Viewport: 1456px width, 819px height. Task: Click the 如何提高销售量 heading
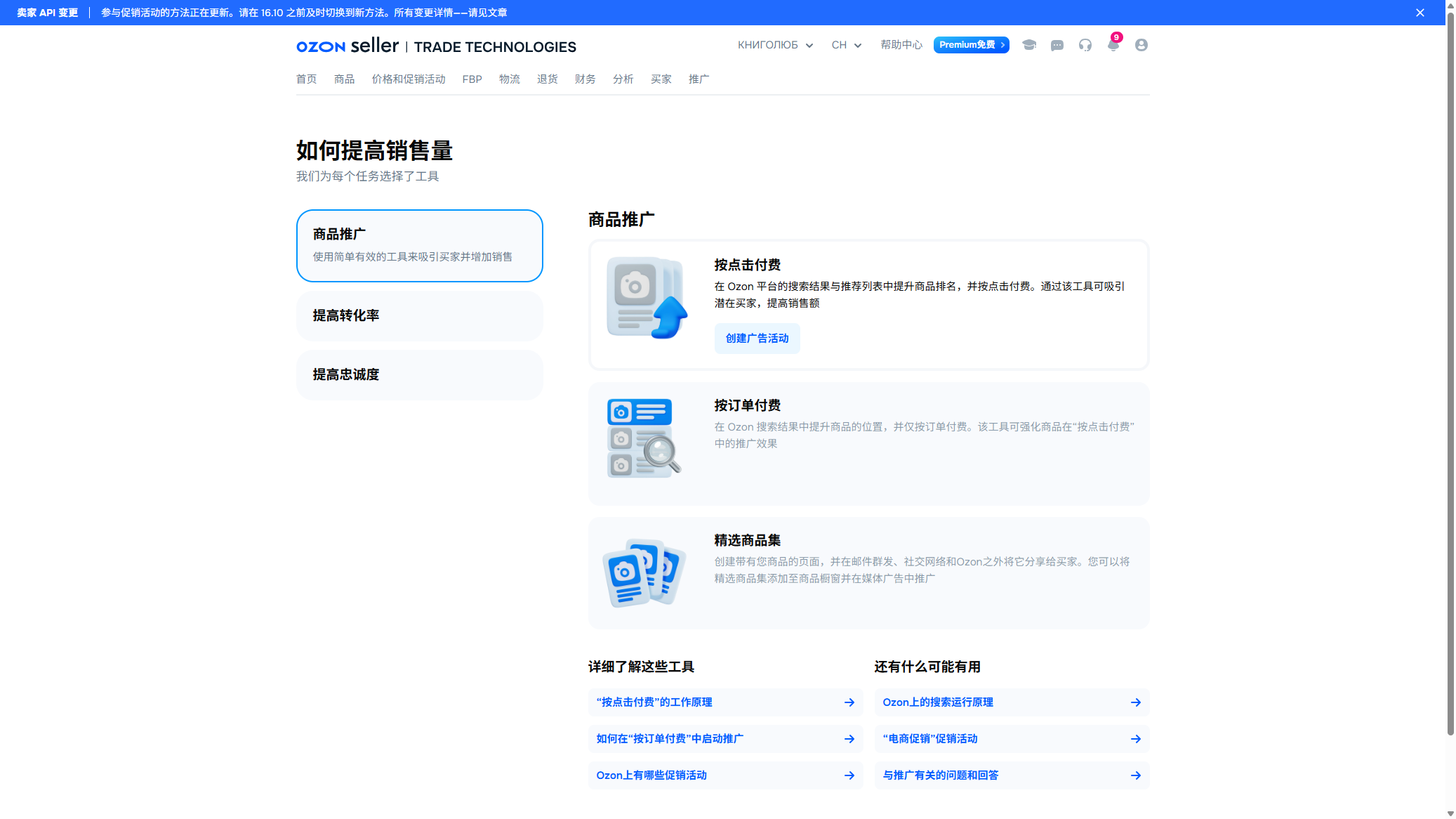(x=375, y=150)
